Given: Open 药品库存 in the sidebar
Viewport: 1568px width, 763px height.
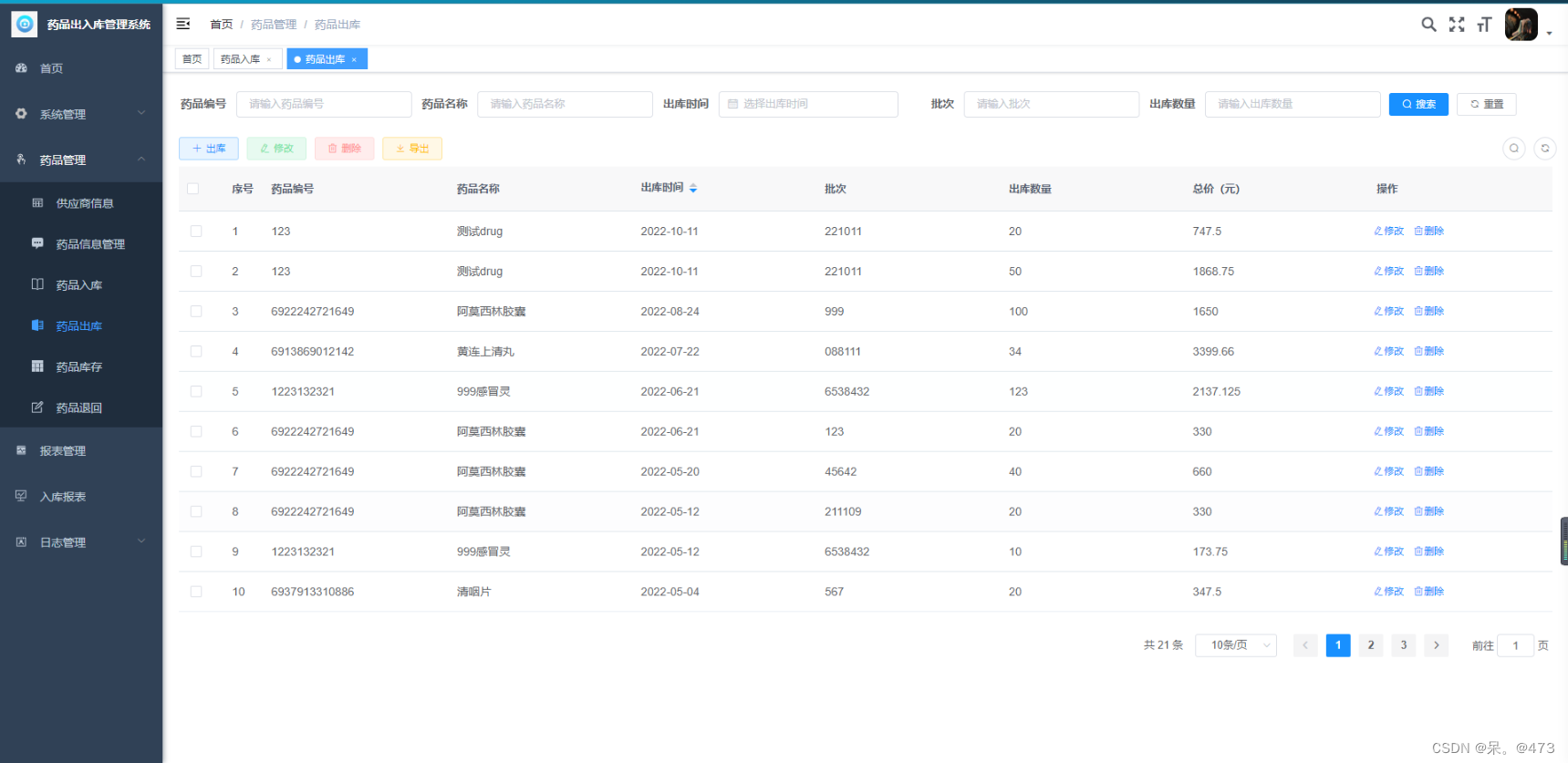Looking at the screenshot, I should pyautogui.click(x=81, y=366).
